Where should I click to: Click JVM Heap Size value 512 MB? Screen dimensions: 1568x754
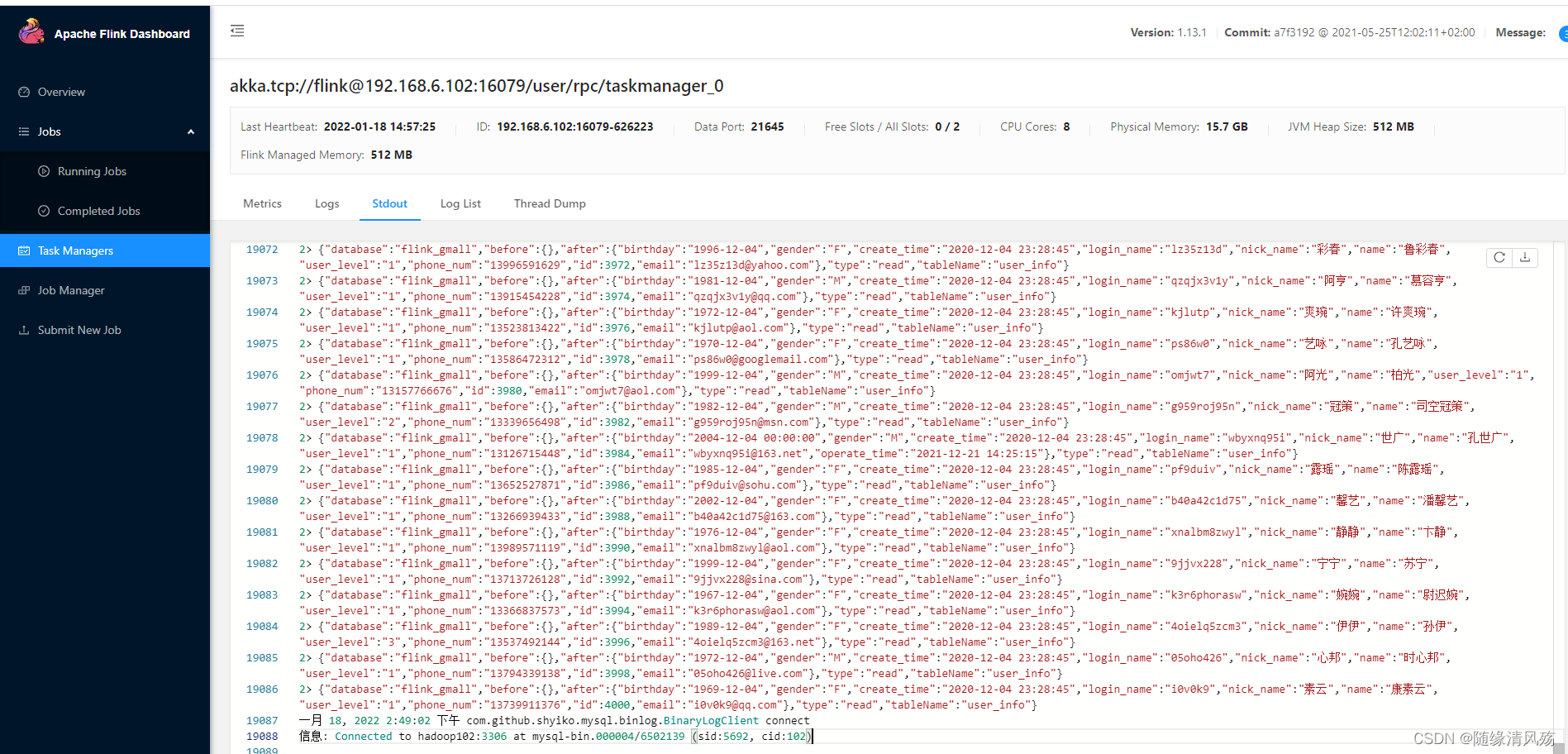(x=1394, y=126)
